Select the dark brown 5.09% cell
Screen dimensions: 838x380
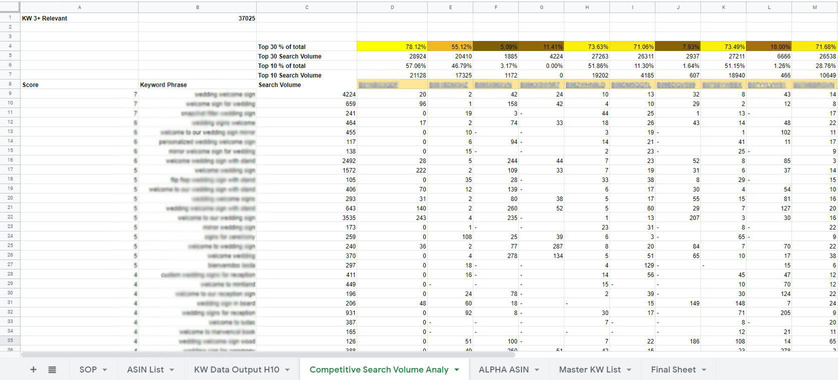(496, 46)
